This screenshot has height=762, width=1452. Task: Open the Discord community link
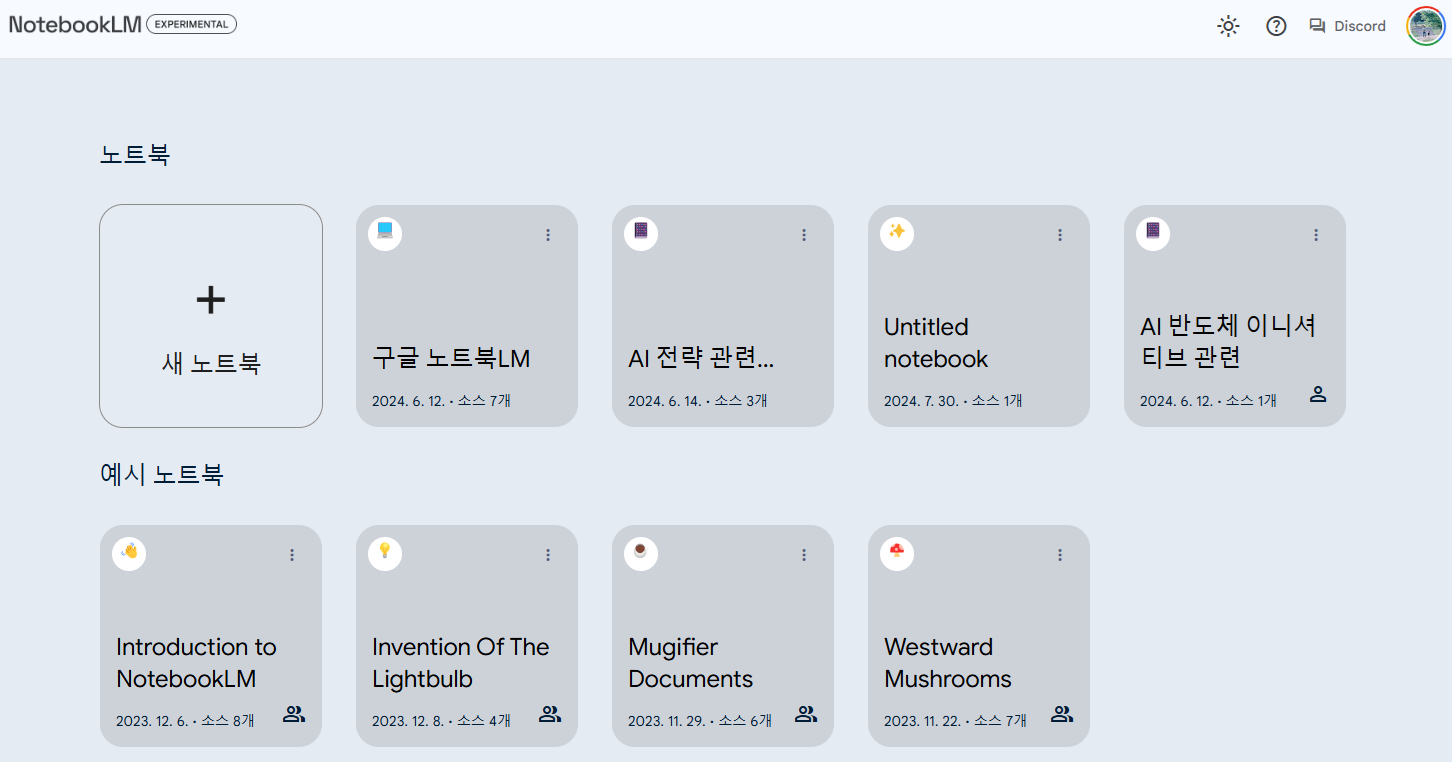click(x=1348, y=27)
